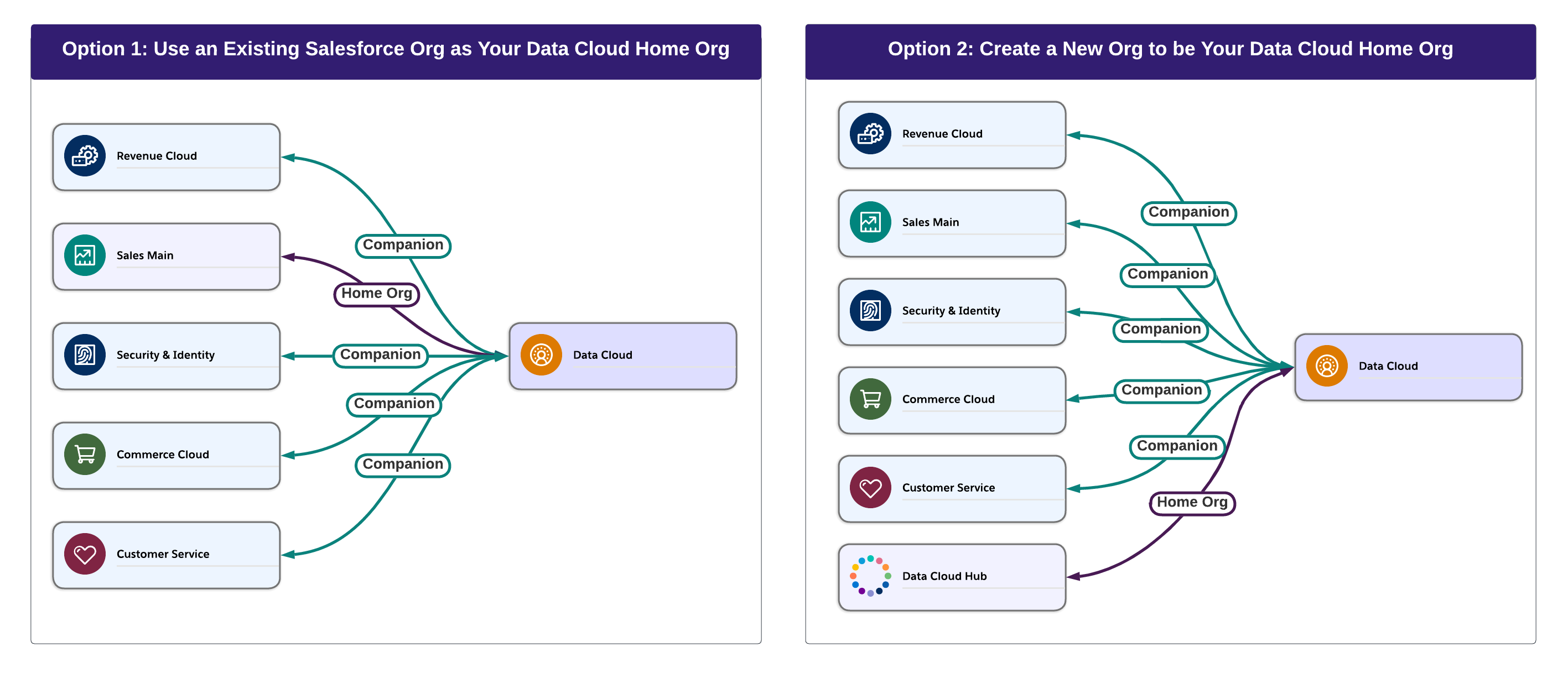This screenshot has width=1568, height=673.
Task: Select the Option 1 header title banner
Action: (396, 50)
